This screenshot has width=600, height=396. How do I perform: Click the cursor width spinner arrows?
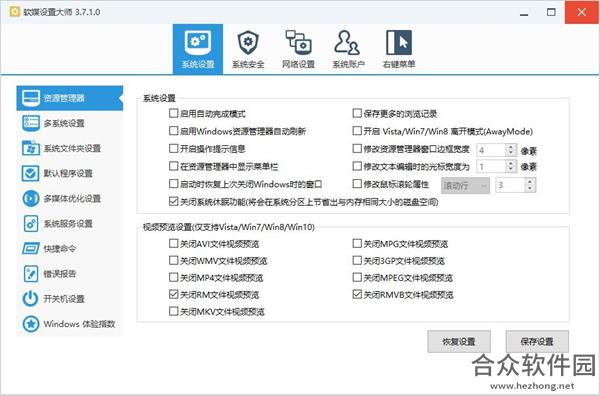(x=511, y=166)
